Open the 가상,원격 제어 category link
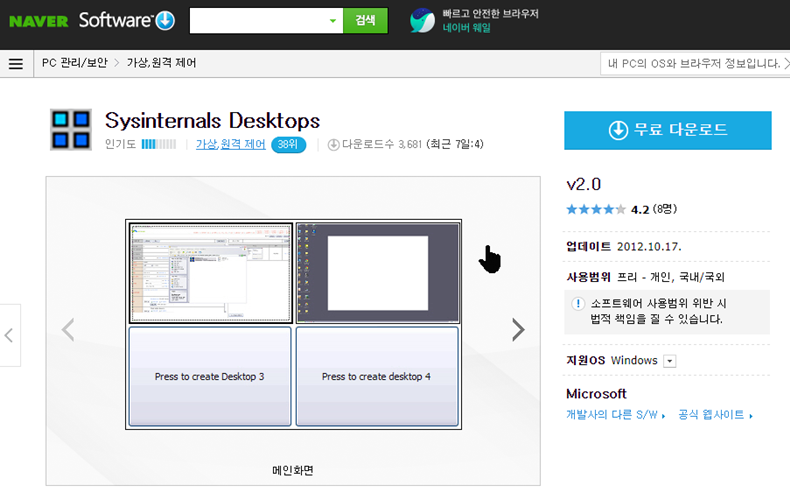Image resolution: width=790 pixels, height=492 pixels. click(230, 145)
